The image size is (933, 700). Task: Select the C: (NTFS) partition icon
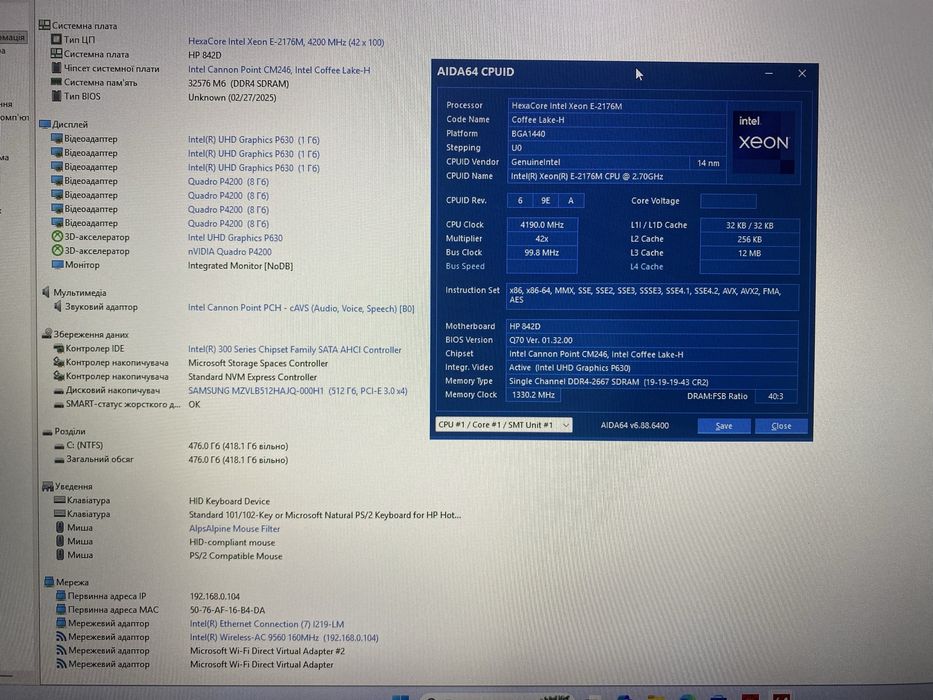tap(59, 445)
